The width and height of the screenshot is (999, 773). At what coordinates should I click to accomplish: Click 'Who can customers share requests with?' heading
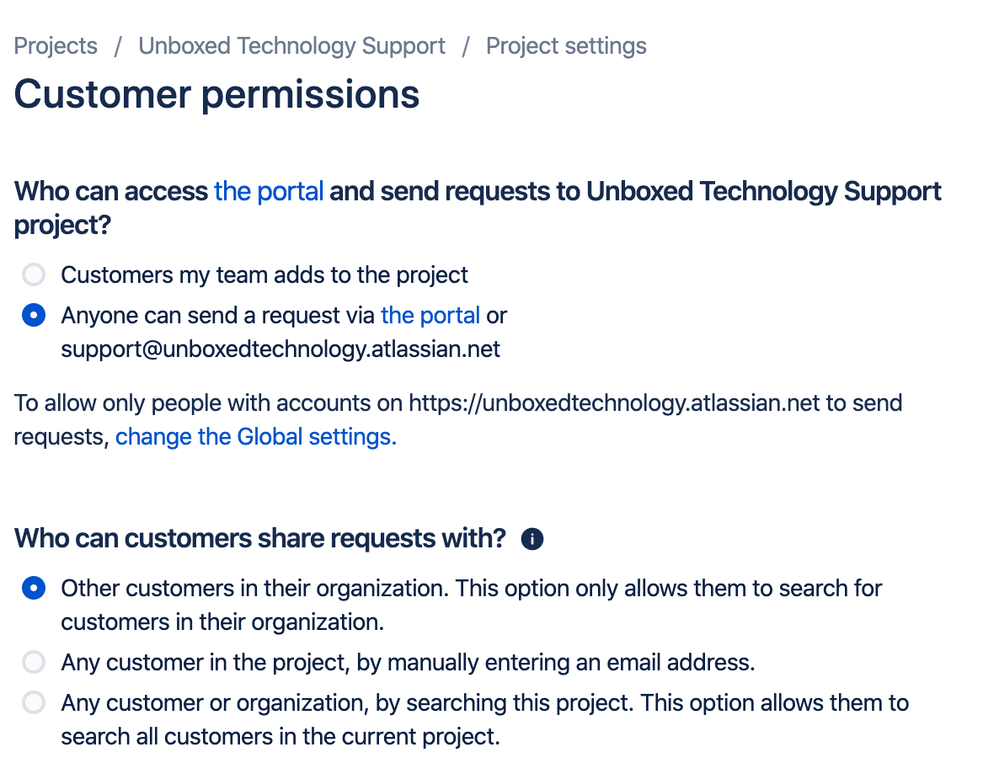click(x=260, y=538)
